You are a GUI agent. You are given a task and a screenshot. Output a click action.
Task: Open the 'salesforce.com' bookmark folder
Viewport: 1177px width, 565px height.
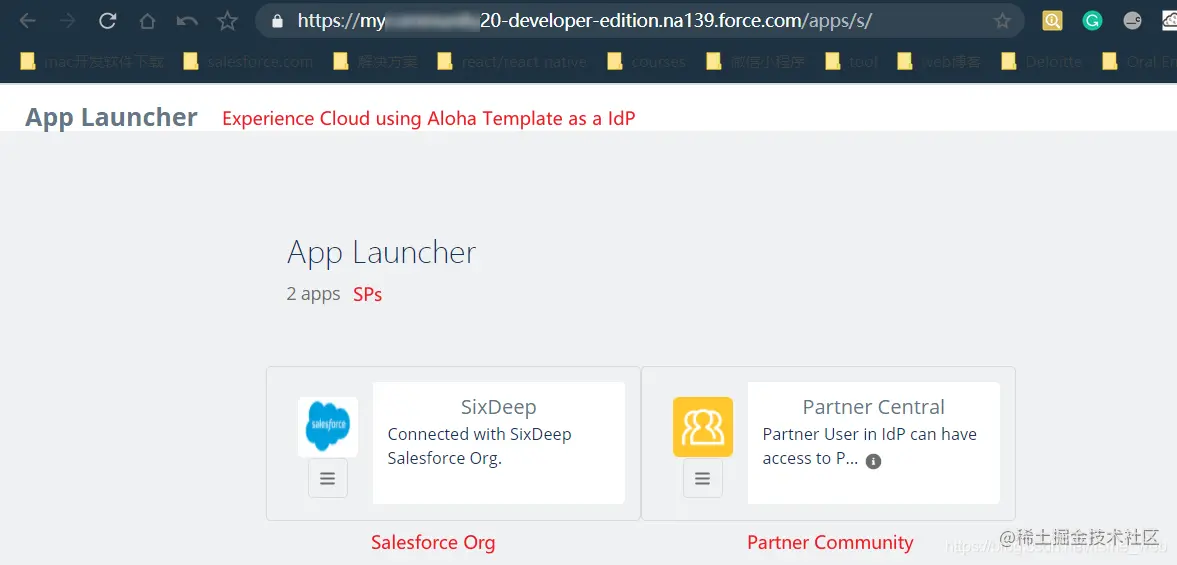[x=248, y=62]
